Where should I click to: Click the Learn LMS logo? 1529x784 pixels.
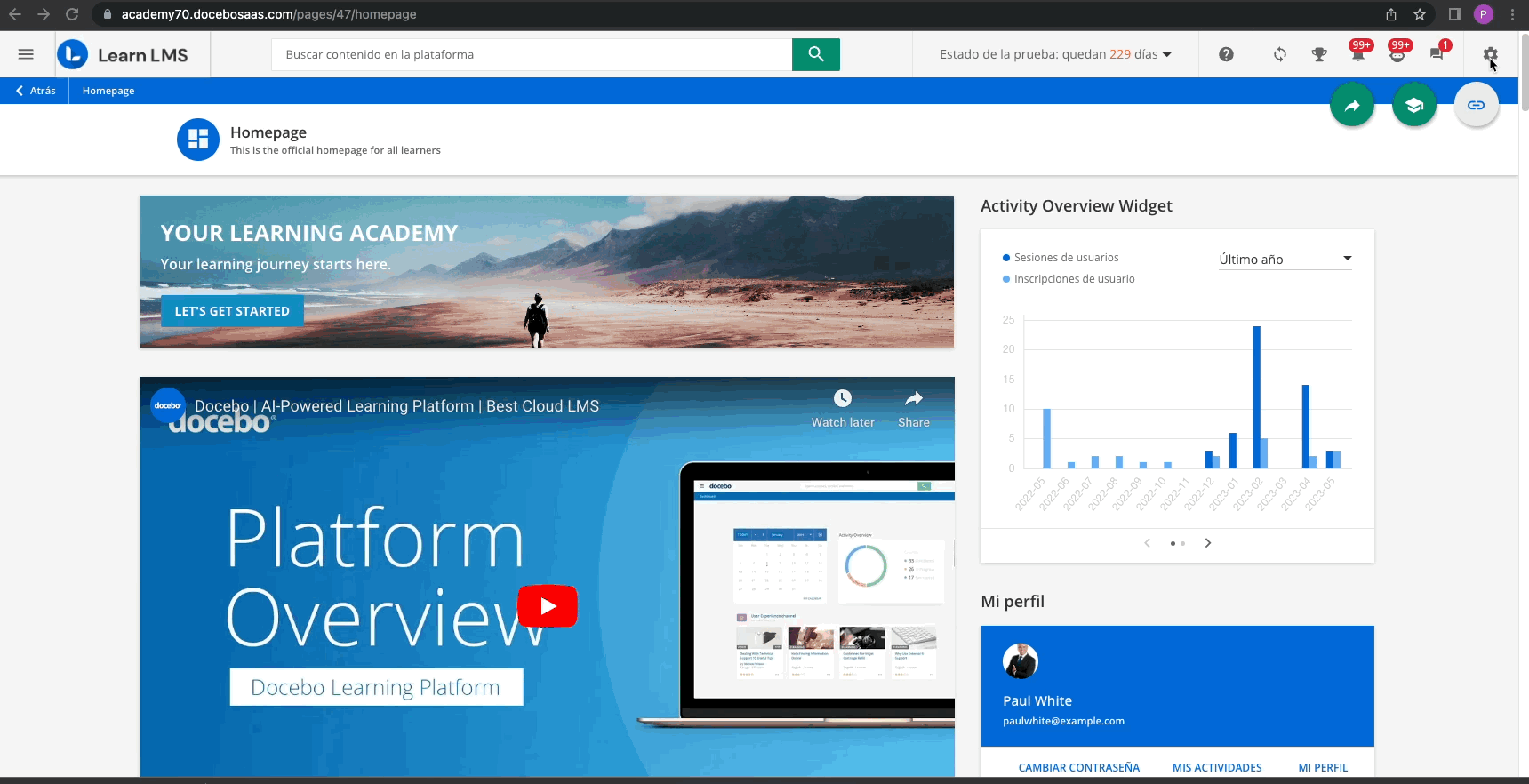pos(123,54)
